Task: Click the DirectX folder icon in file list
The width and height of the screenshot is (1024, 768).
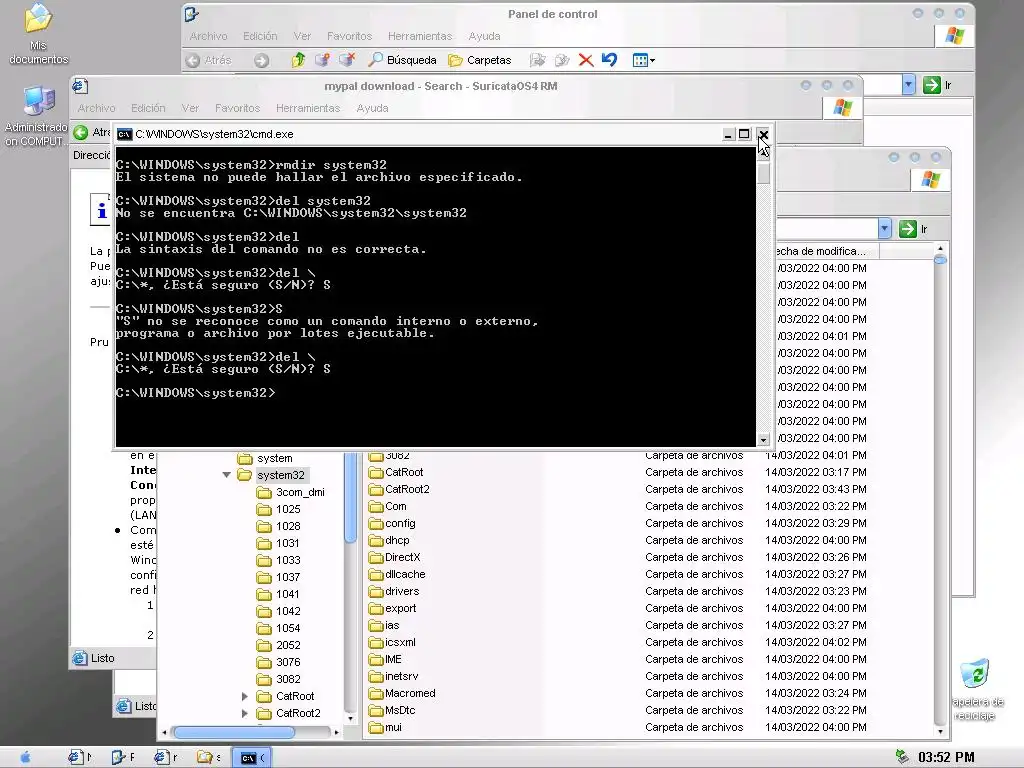Action: [376, 557]
